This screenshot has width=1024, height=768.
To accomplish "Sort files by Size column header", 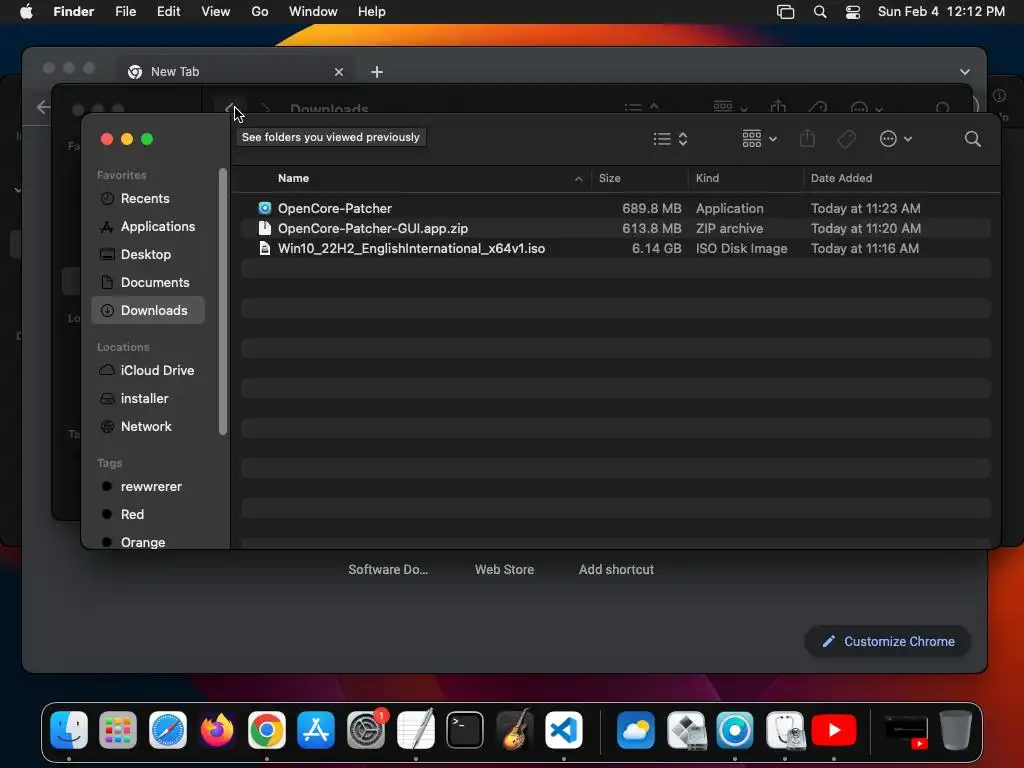I will click(609, 178).
